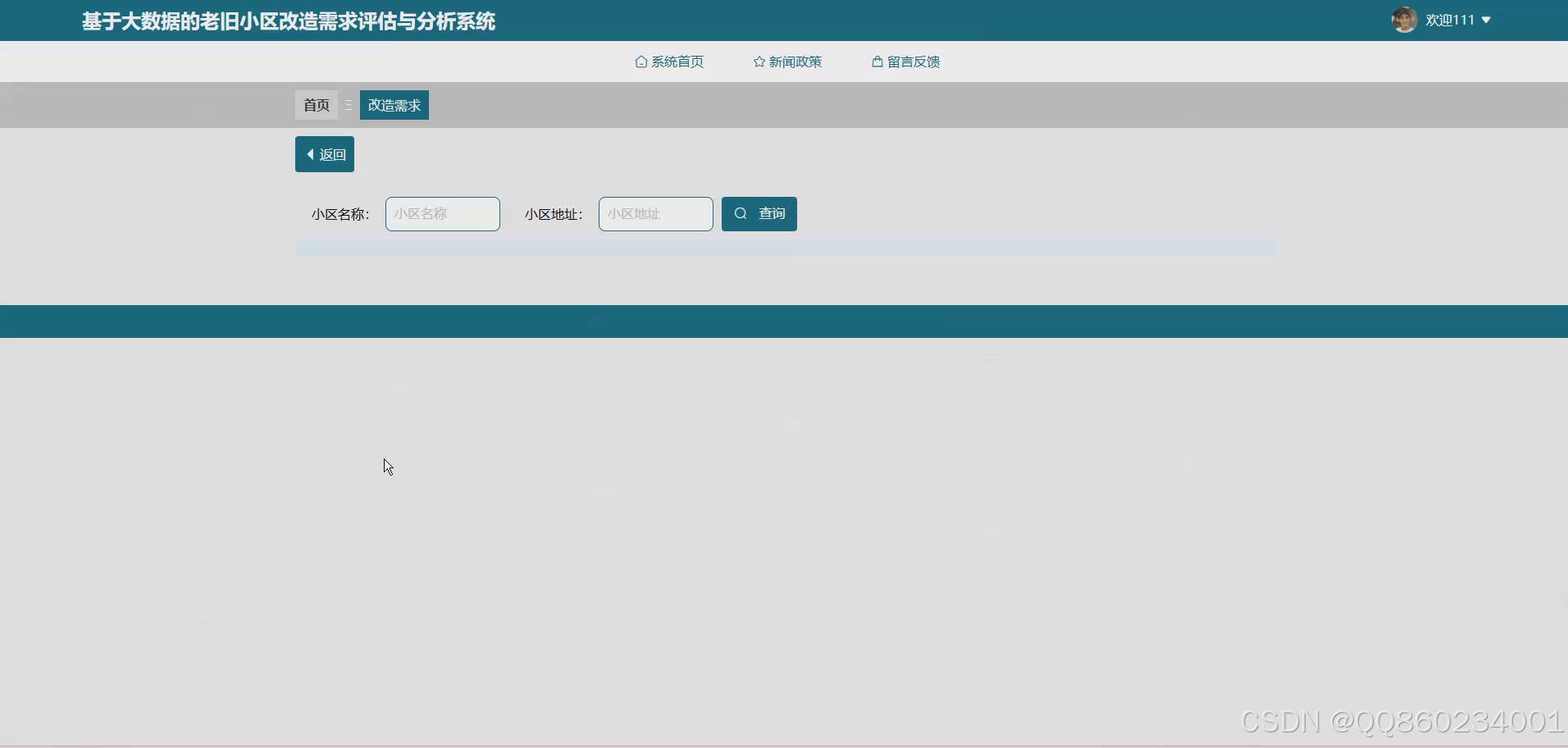The image size is (1568, 748).
Task: Click the magnifier icon in 查询 button
Action: 741,213
